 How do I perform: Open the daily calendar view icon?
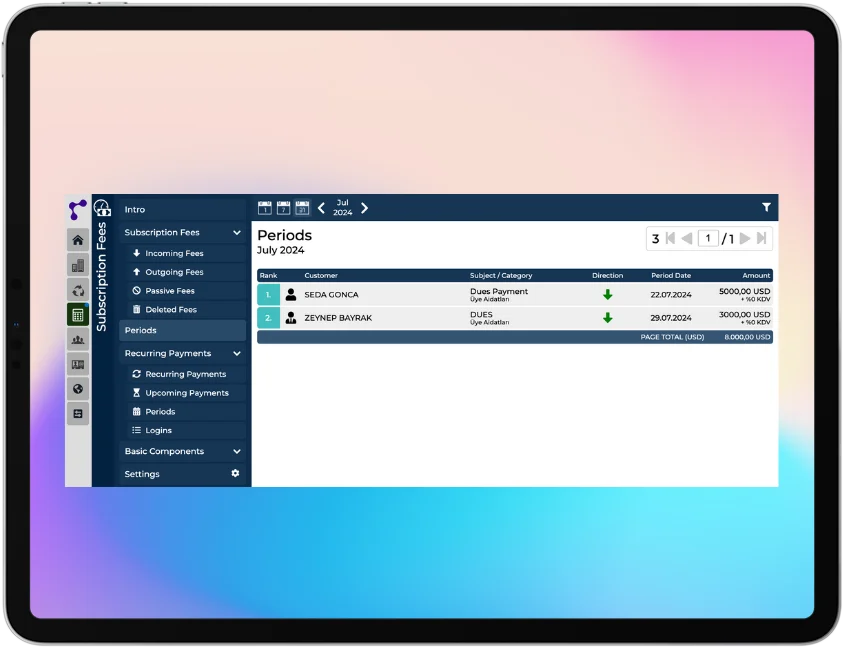[265, 208]
